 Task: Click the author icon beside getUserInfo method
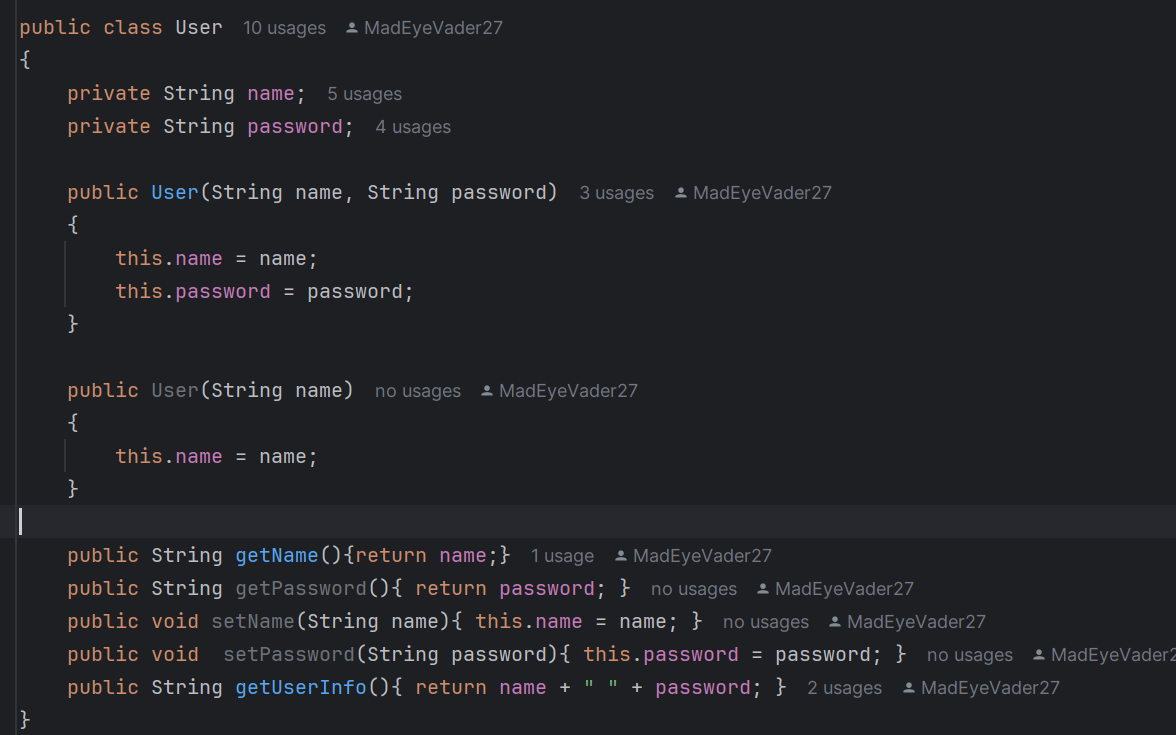(x=909, y=688)
